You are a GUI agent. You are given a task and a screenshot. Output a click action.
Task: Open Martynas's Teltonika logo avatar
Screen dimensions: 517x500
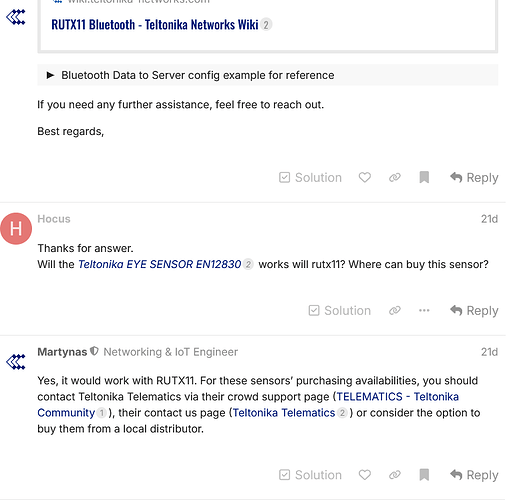coord(16,362)
